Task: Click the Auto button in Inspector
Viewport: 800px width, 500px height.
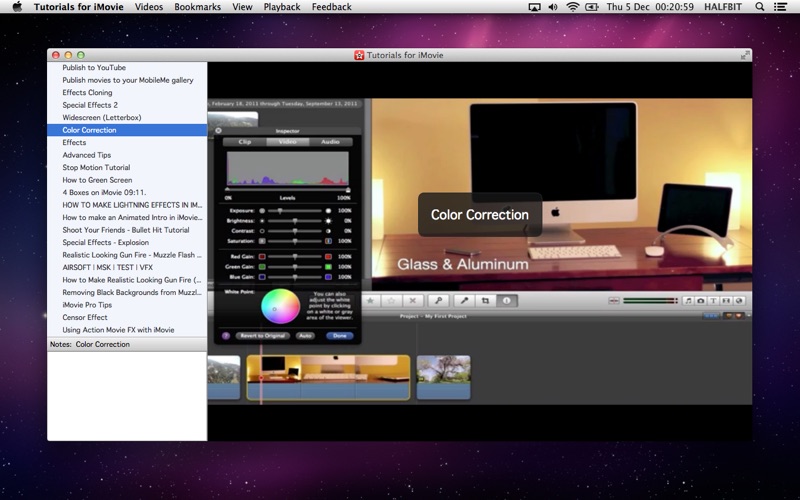Action: coord(305,336)
